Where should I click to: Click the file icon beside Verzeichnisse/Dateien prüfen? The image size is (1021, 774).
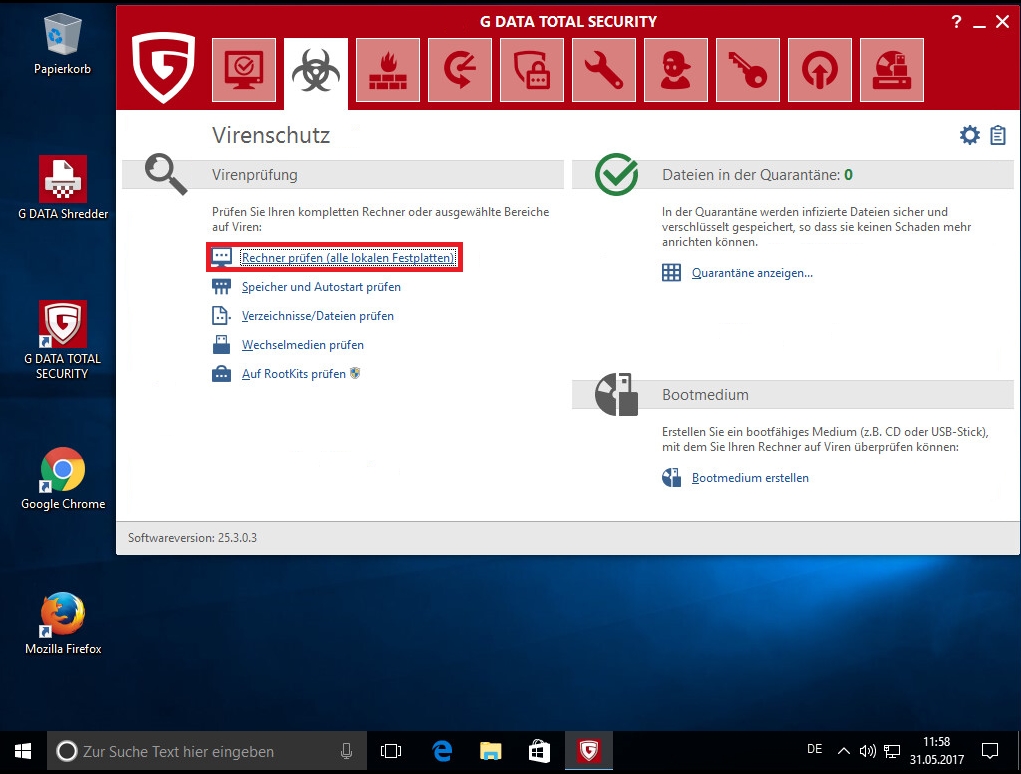coord(221,316)
